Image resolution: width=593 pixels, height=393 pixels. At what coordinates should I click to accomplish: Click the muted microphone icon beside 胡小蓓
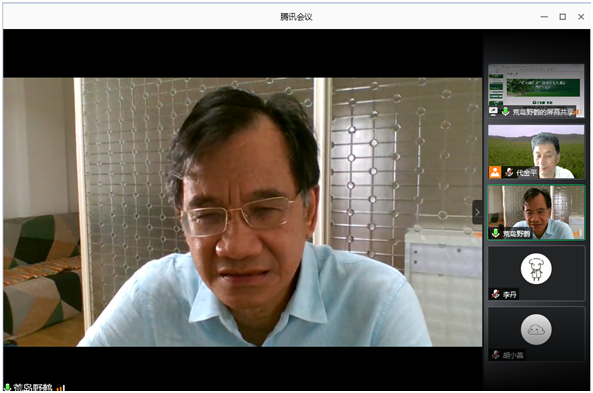(496, 355)
